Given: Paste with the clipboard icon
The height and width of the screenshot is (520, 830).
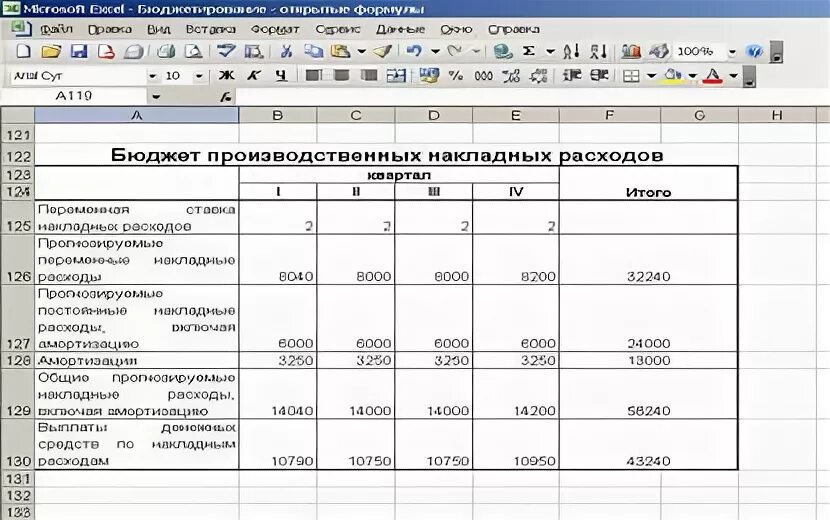Looking at the screenshot, I should pyautogui.click(x=341, y=51).
